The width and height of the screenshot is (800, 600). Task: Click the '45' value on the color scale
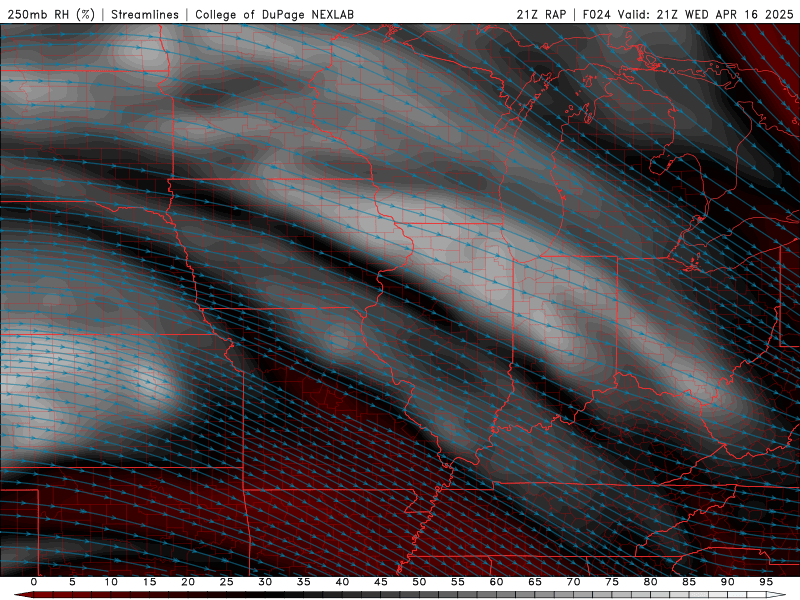click(381, 582)
